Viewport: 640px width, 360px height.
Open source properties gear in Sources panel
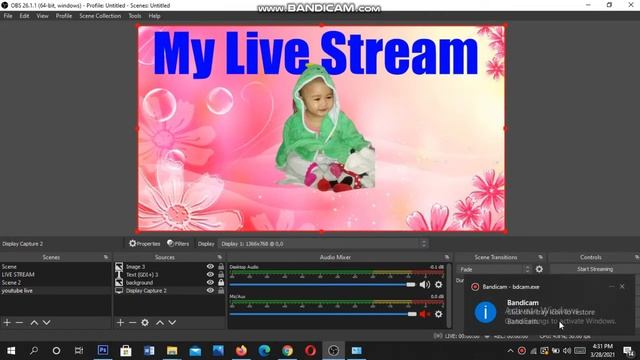click(x=145, y=322)
